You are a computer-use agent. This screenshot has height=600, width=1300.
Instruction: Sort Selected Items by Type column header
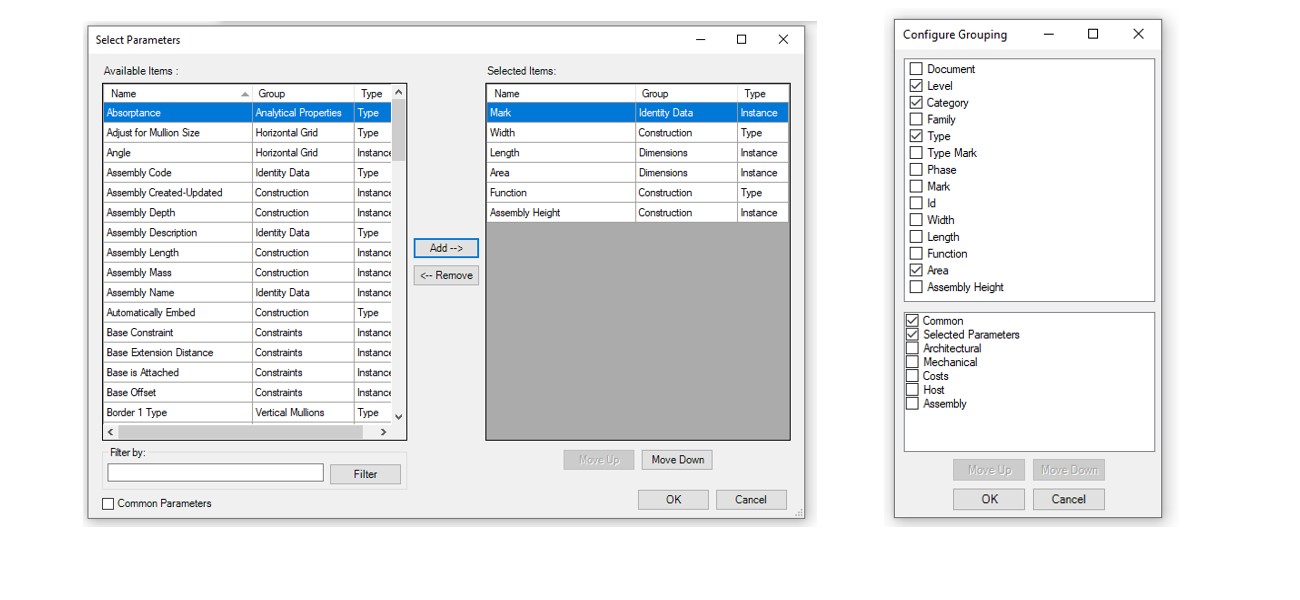pos(760,93)
